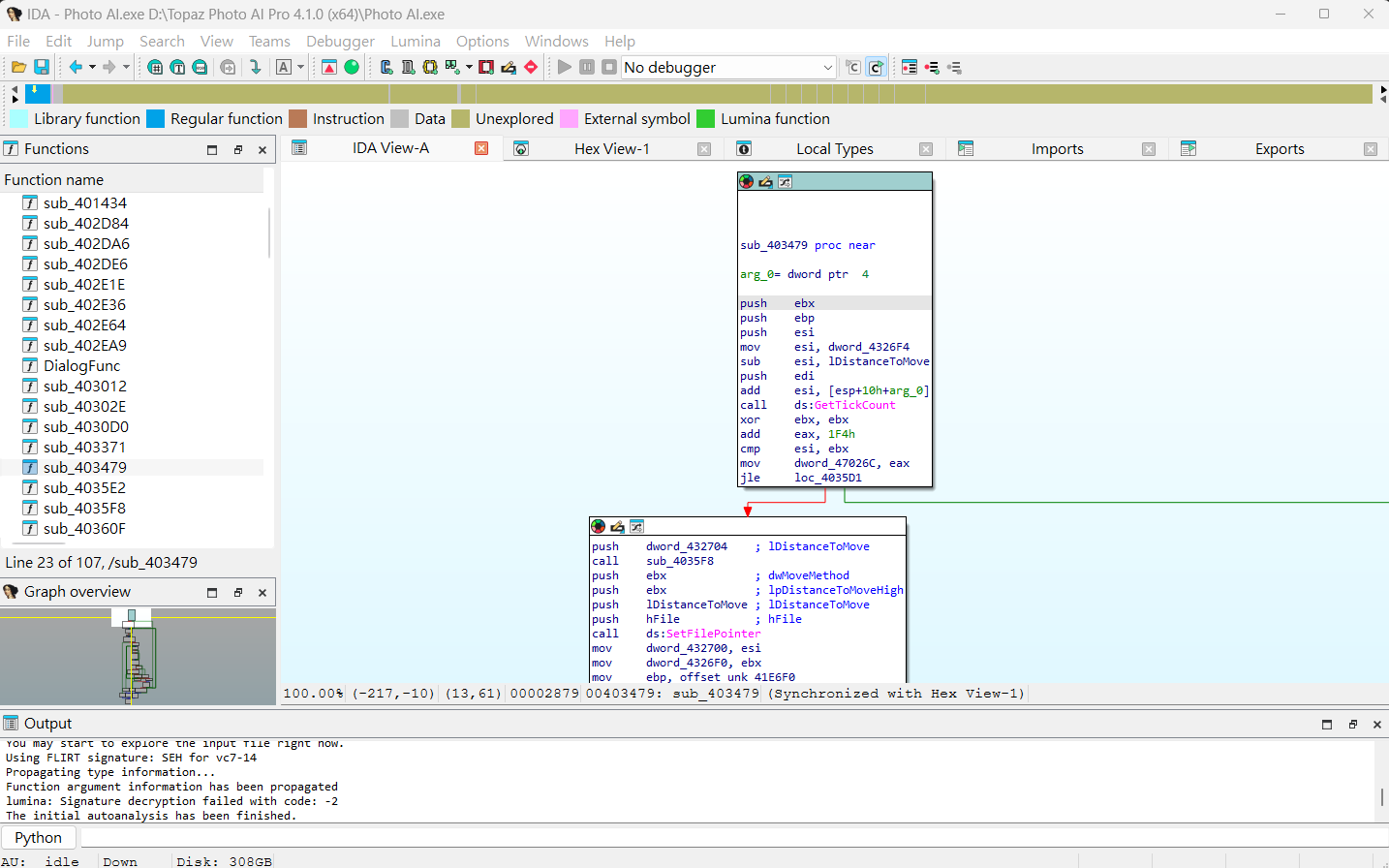Select DialogFunc in the Functions list
Screen dimensions: 1389x868
(x=81, y=365)
